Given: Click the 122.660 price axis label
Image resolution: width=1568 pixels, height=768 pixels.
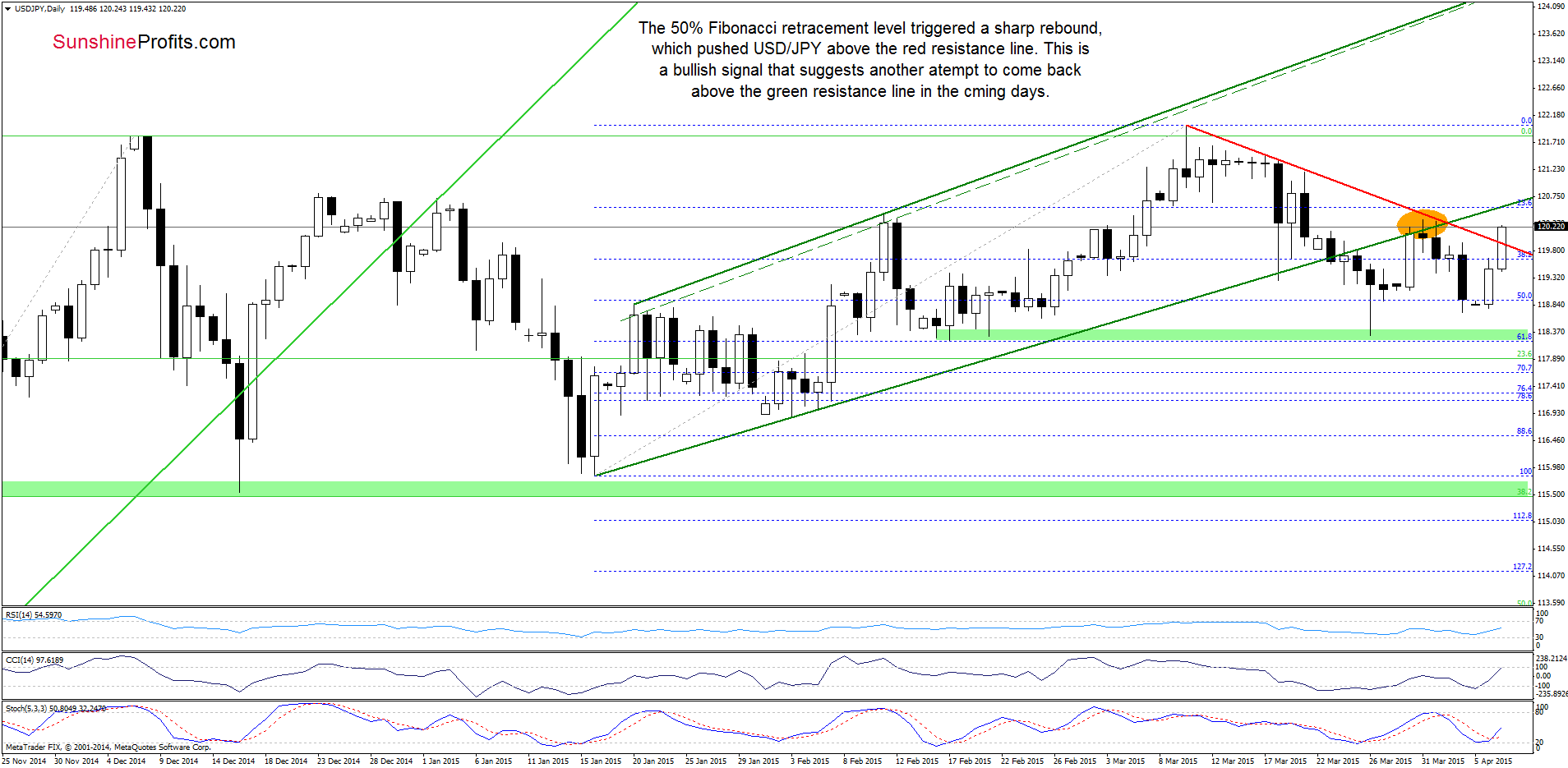Looking at the screenshot, I should pyautogui.click(x=1551, y=88).
